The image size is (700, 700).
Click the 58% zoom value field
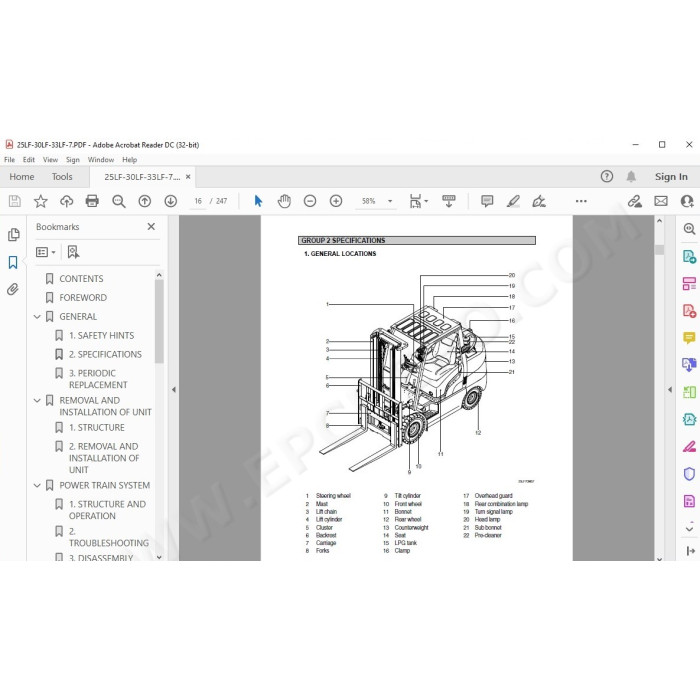coord(369,201)
